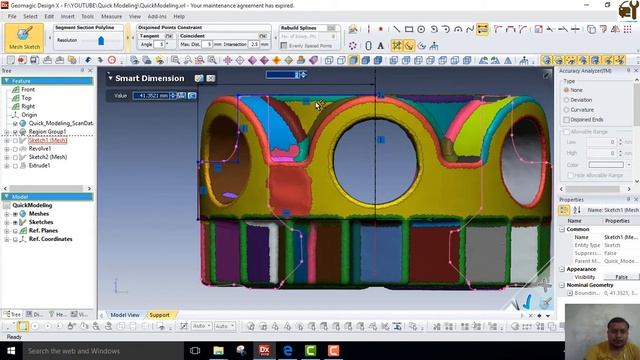640x360 pixels.
Task: Open the Insert menu
Action: 68,16
